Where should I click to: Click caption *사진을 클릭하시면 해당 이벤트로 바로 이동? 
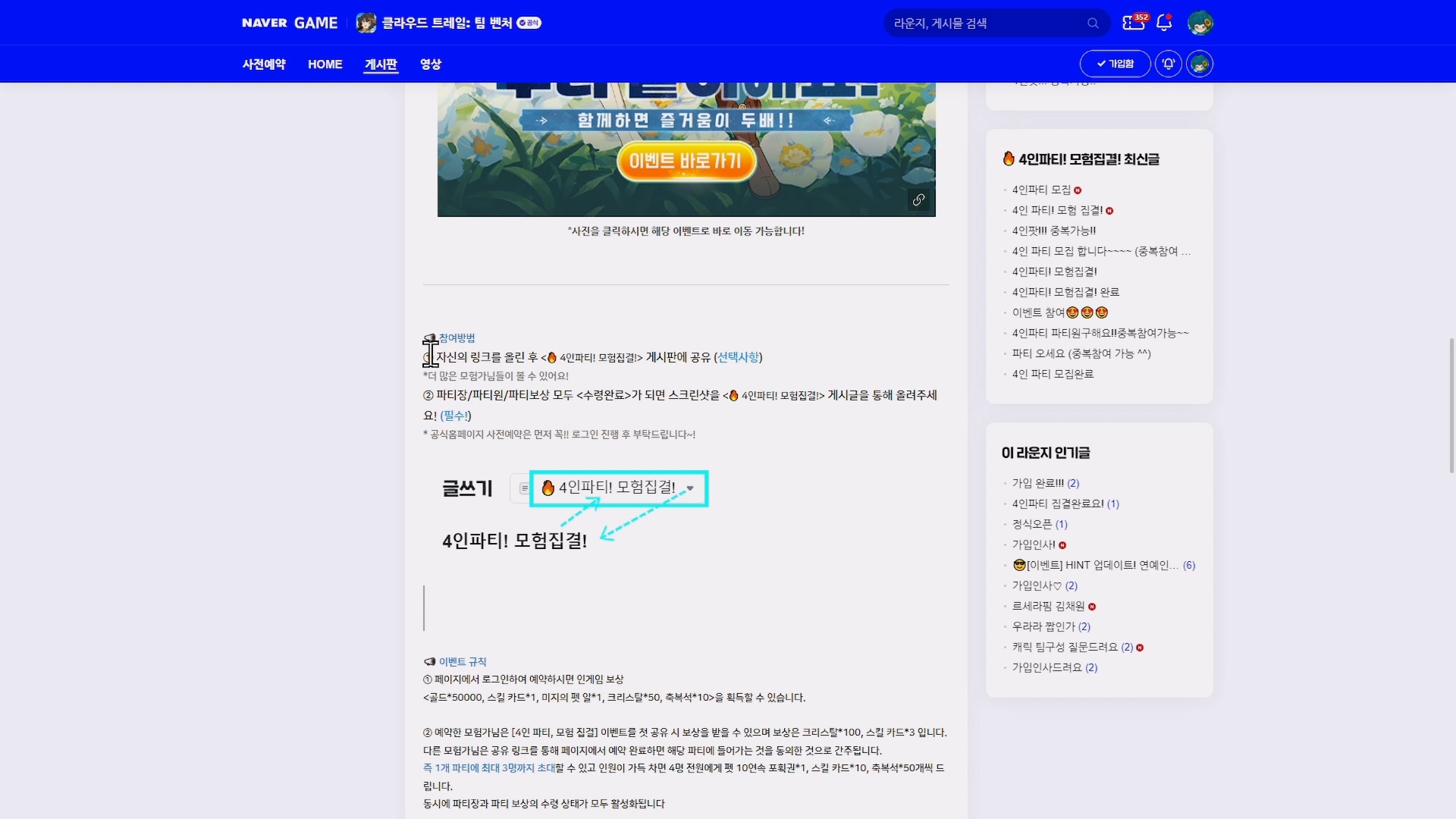point(686,231)
